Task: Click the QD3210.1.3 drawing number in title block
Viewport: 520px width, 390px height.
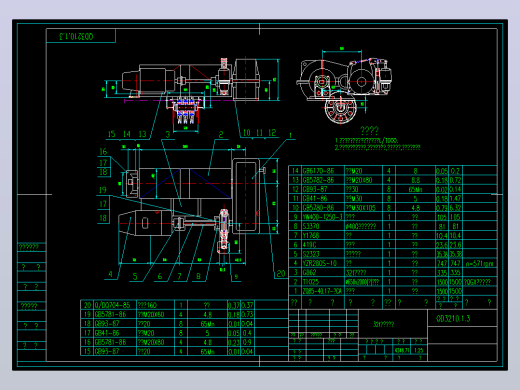Action: [x=453, y=319]
